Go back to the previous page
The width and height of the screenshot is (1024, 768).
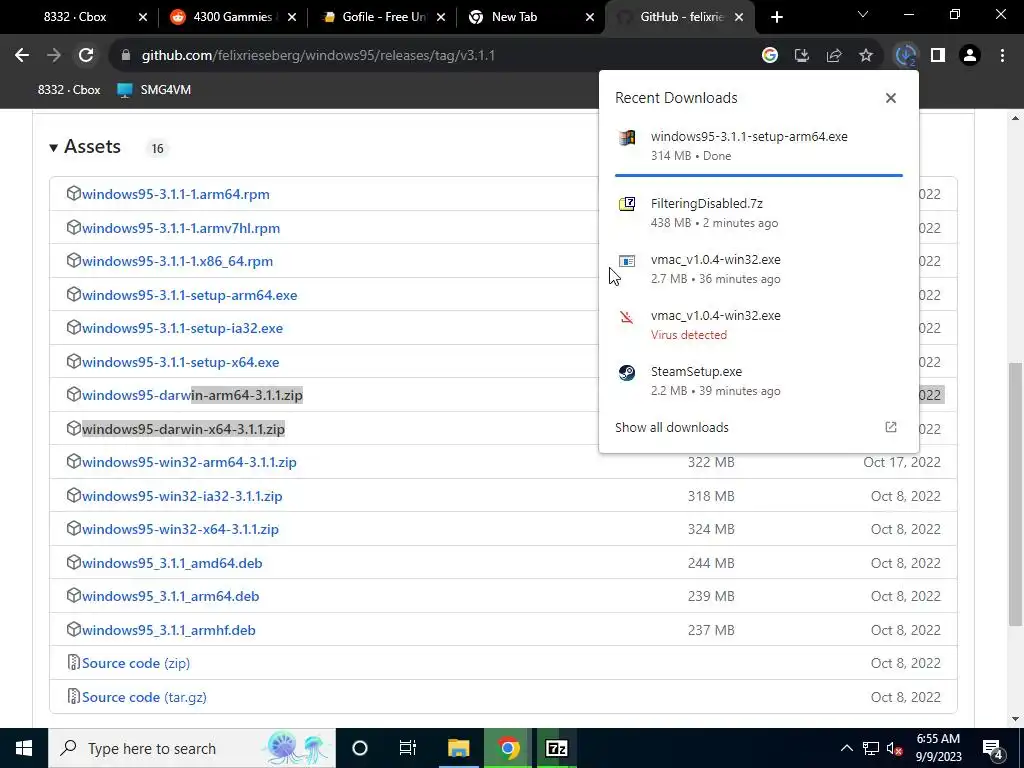point(22,56)
